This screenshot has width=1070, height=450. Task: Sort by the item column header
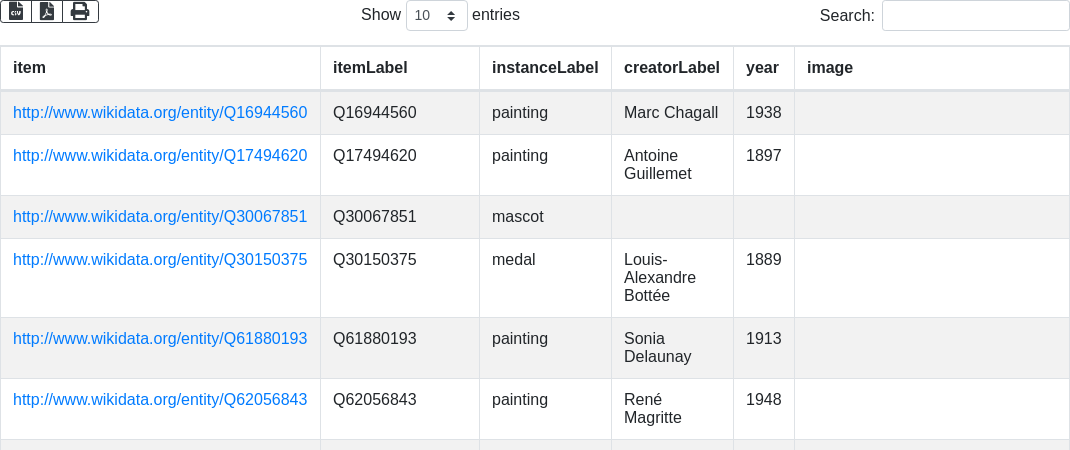[30, 68]
